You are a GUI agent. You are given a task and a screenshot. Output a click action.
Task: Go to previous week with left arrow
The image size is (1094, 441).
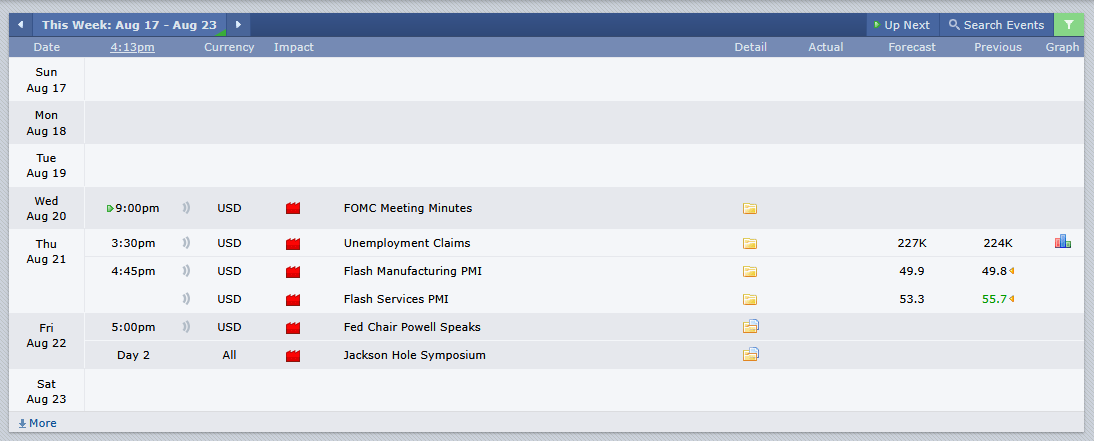pyautogui.click(x=20, y=24)
